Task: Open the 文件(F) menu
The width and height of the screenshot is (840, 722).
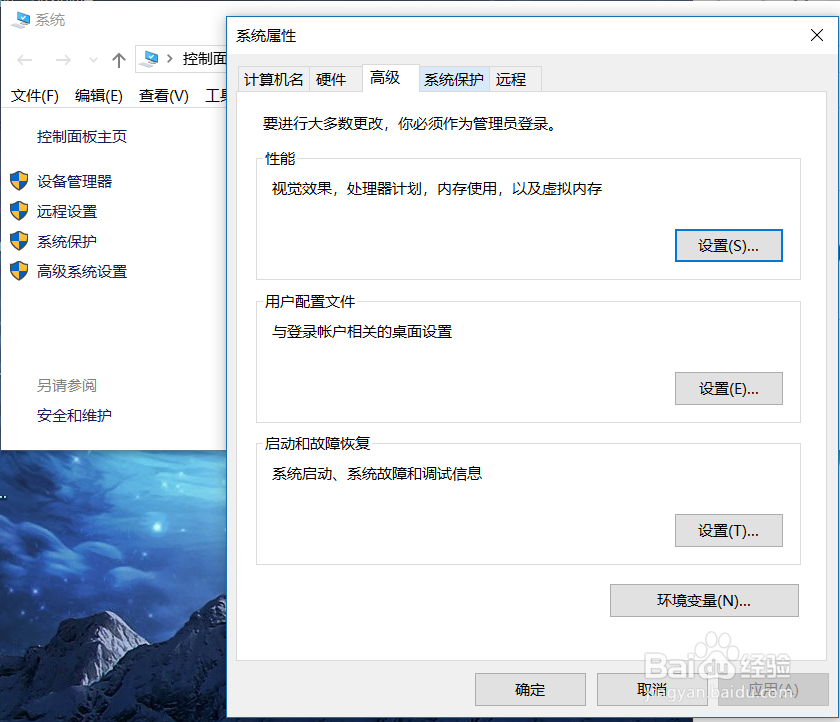Action: (x=34, y=96)
